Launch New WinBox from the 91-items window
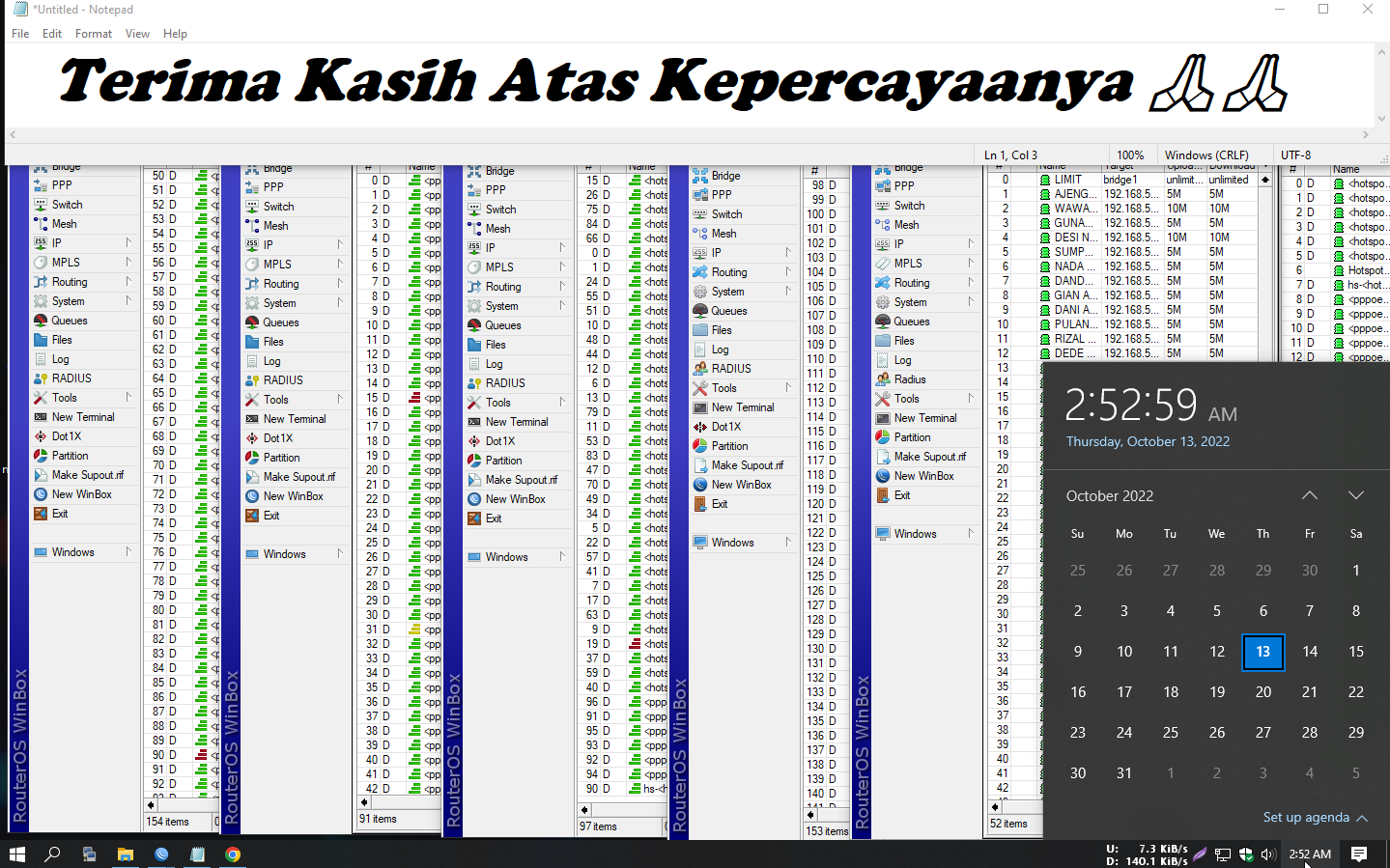 click(294, 496)
